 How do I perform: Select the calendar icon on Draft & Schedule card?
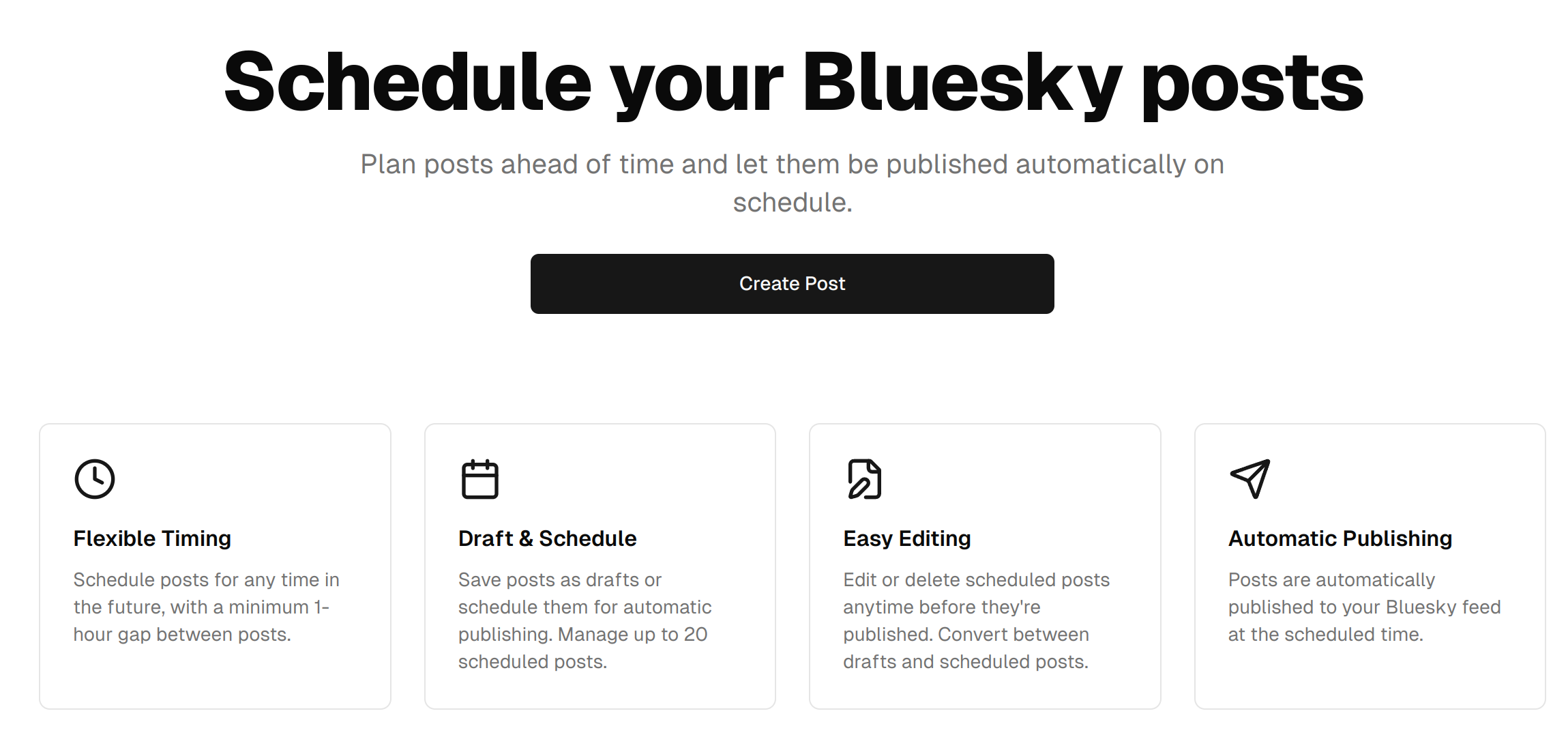479,478
